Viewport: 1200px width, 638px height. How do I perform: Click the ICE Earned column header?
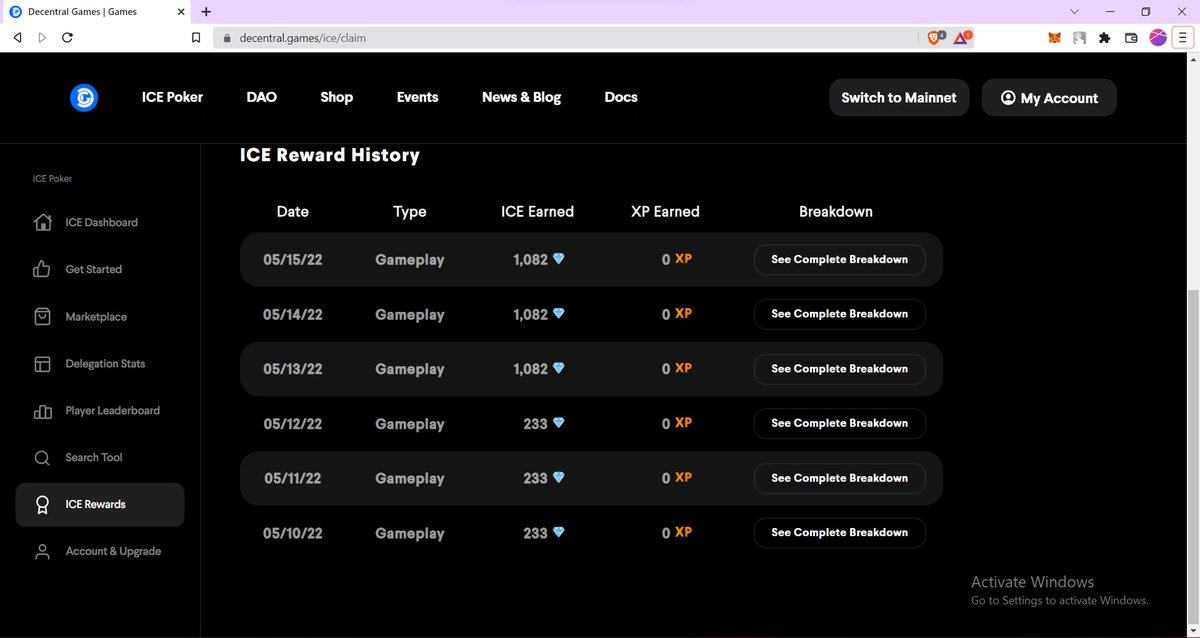[538, 212]
